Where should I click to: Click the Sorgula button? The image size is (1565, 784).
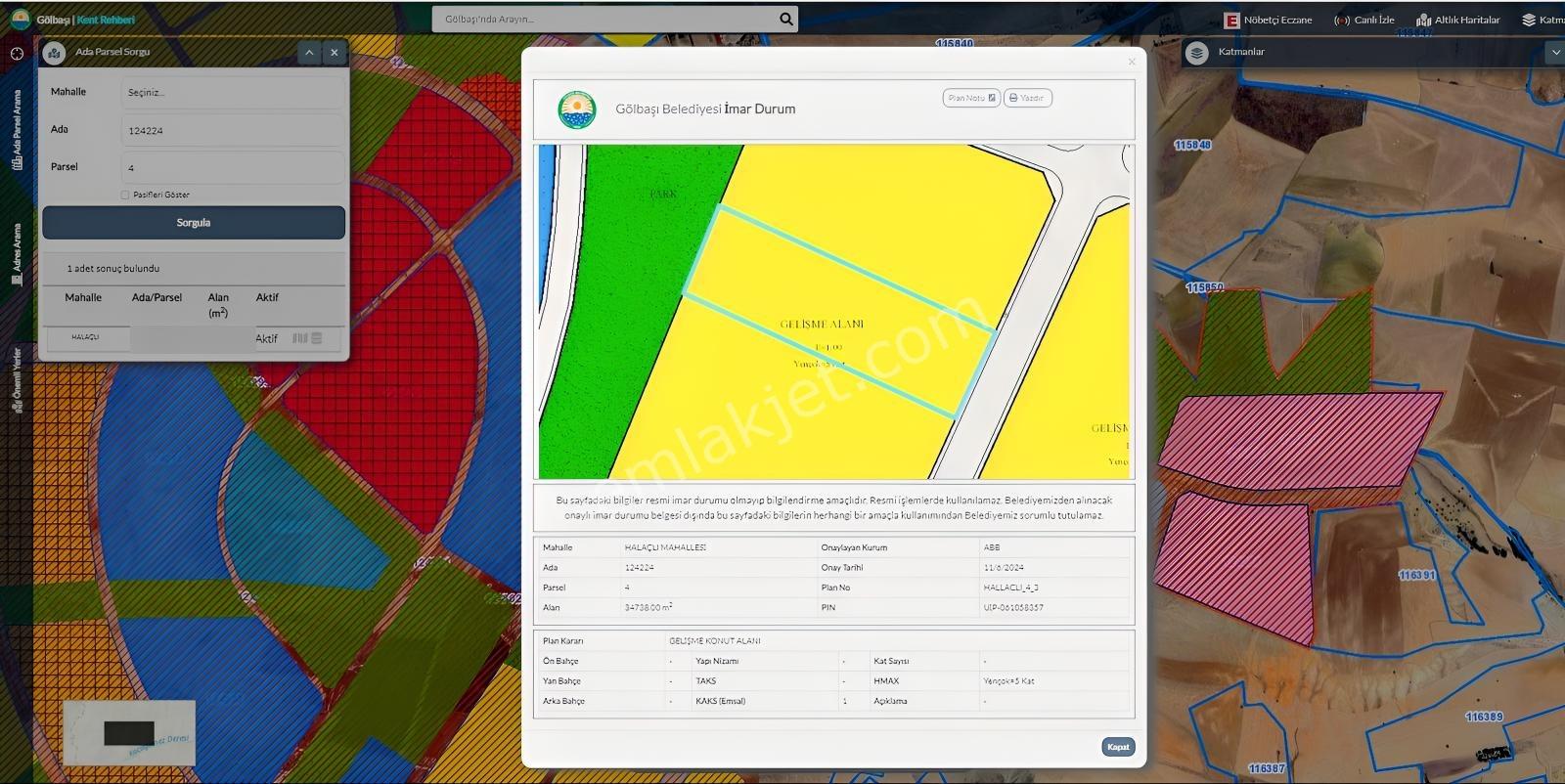pyautogui.click(x=194, y=223)
